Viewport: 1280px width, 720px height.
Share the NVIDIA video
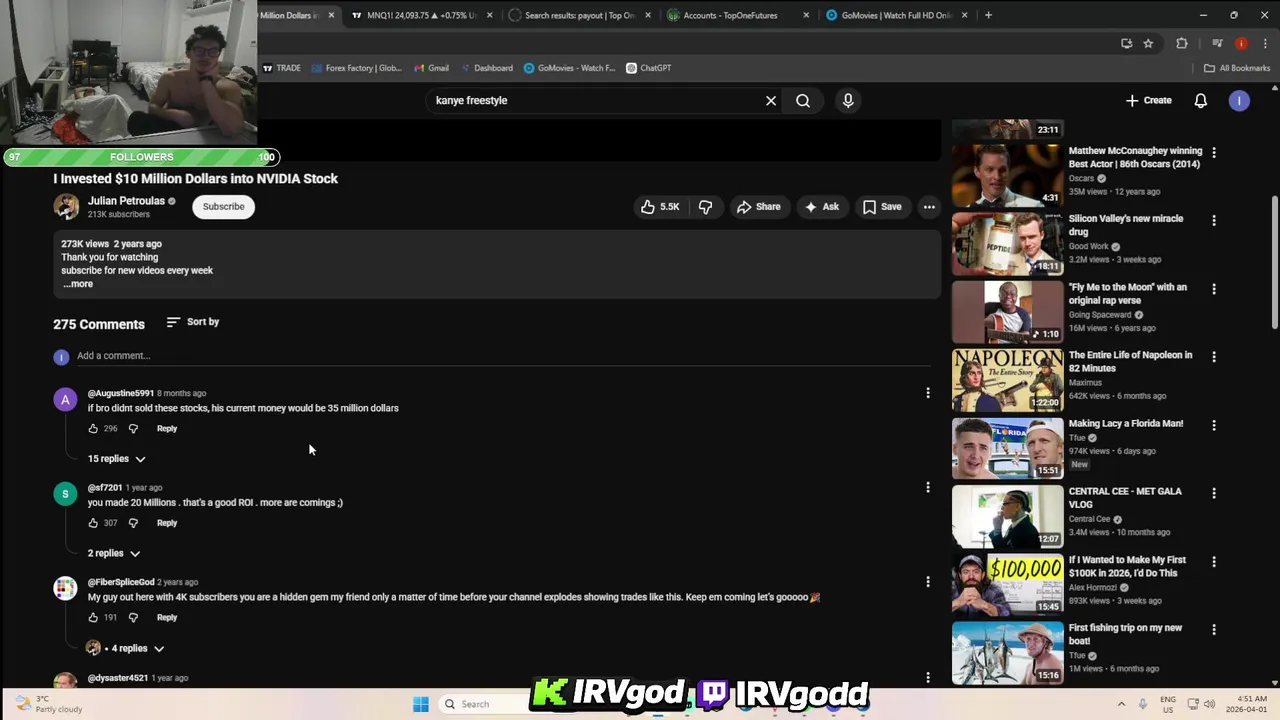pos(758,207)
